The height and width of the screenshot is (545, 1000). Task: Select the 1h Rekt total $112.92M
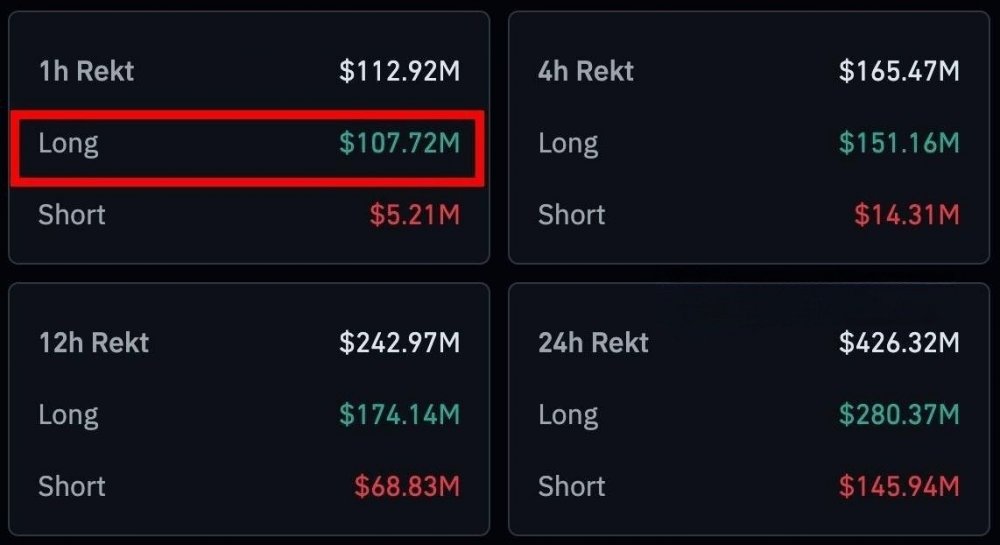pyautogui.click(x=399, y=72)
